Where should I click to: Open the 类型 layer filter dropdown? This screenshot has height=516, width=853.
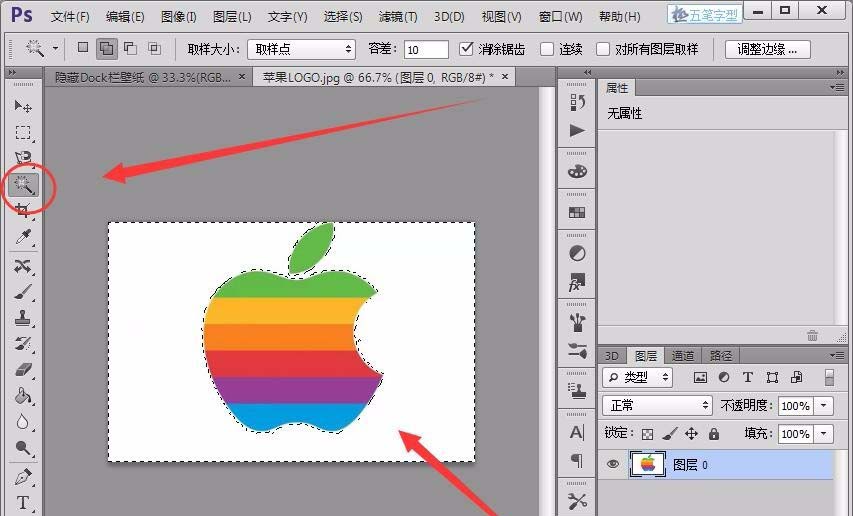638,377
